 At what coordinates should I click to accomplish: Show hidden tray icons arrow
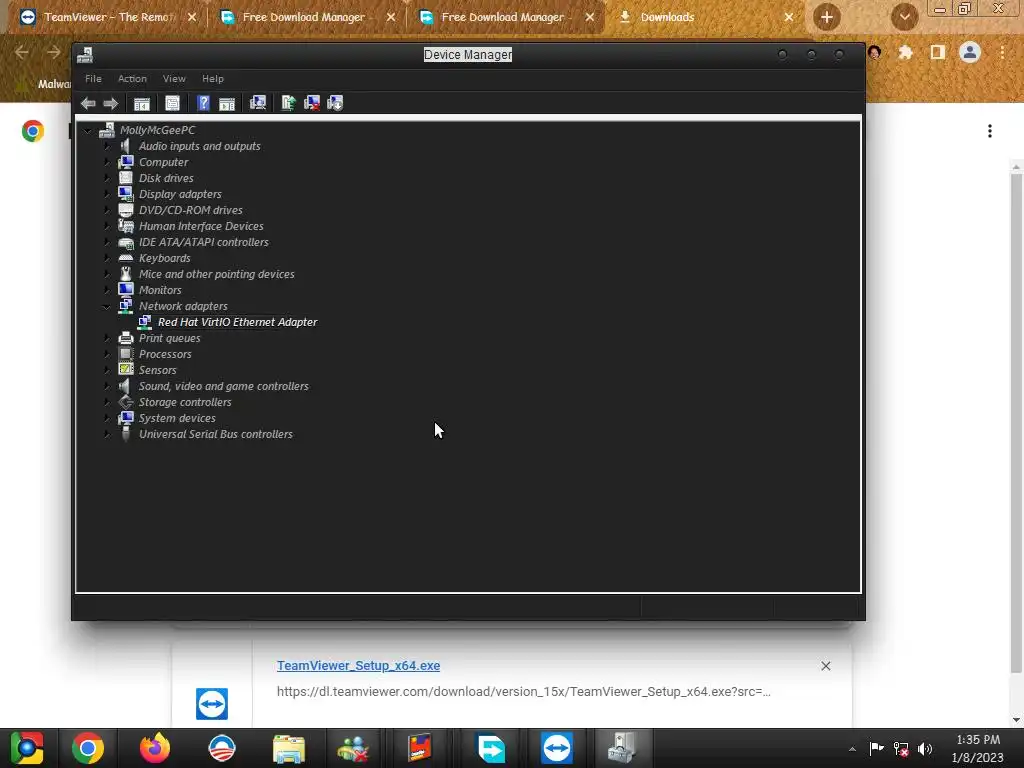pyautogui.click(x=852, y=749)
